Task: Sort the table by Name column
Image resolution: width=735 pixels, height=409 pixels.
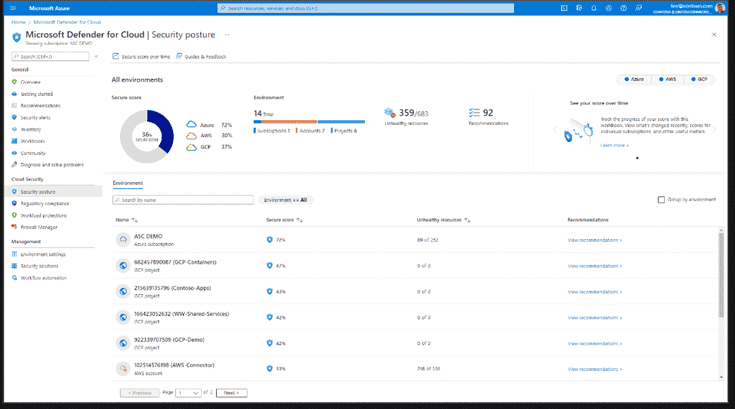Action: 127,220
